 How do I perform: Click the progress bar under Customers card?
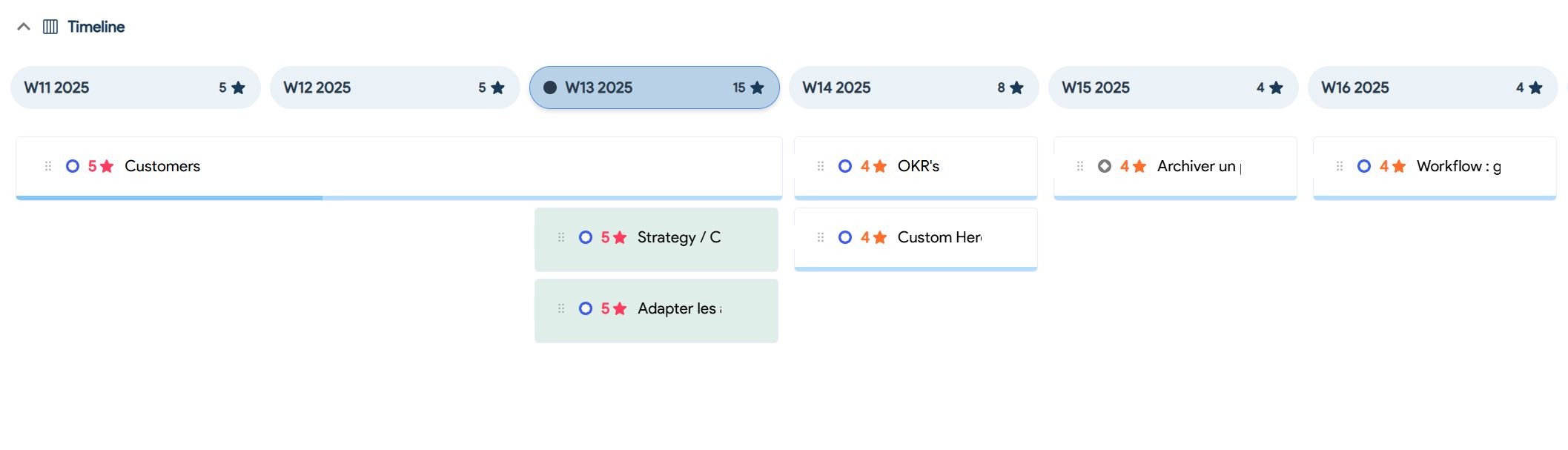(399, 198)
